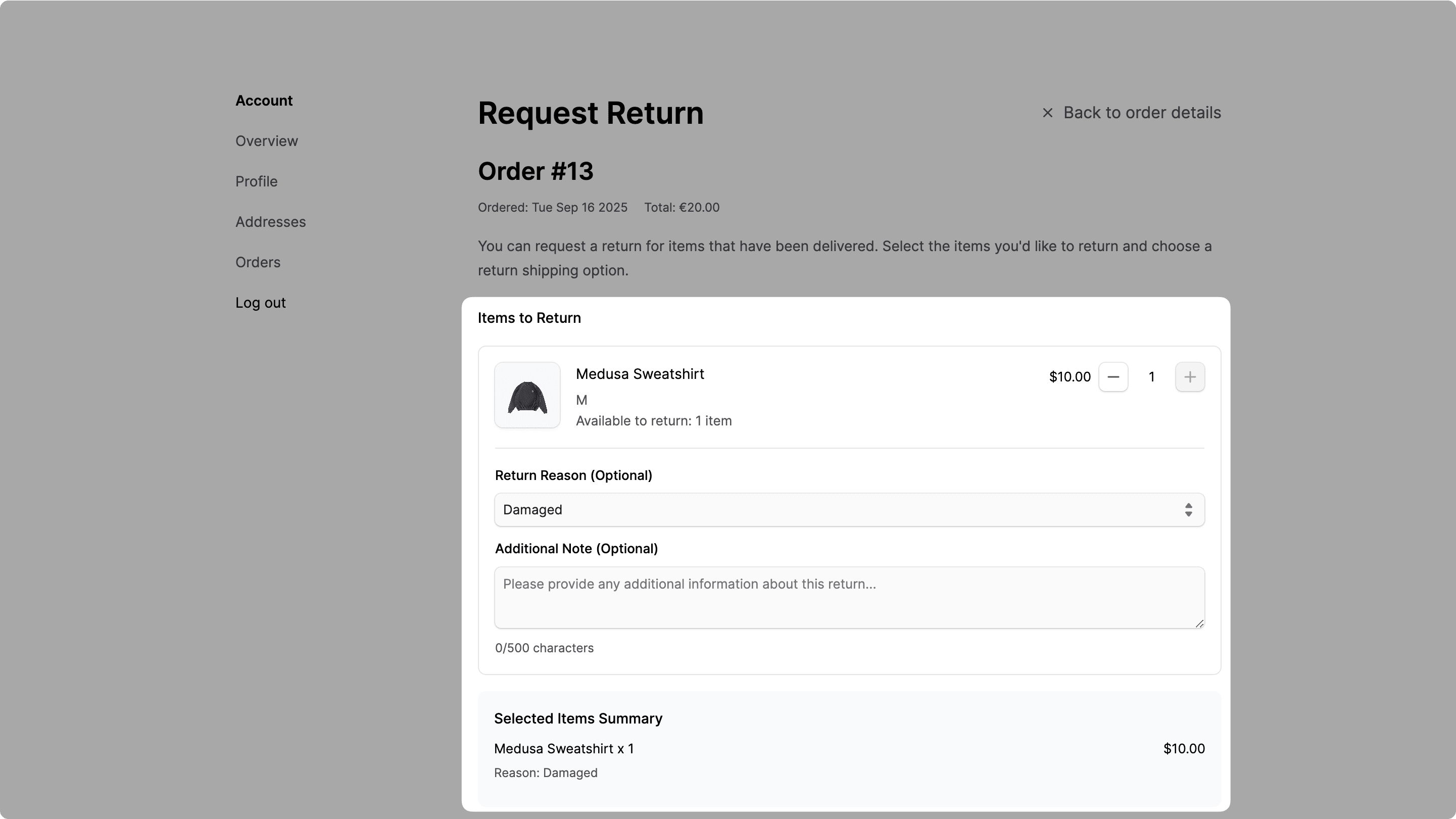Click the X icon beside Back to order details
The image size is (1456, 819).
pyautogui.click(x=1047, y=113)
